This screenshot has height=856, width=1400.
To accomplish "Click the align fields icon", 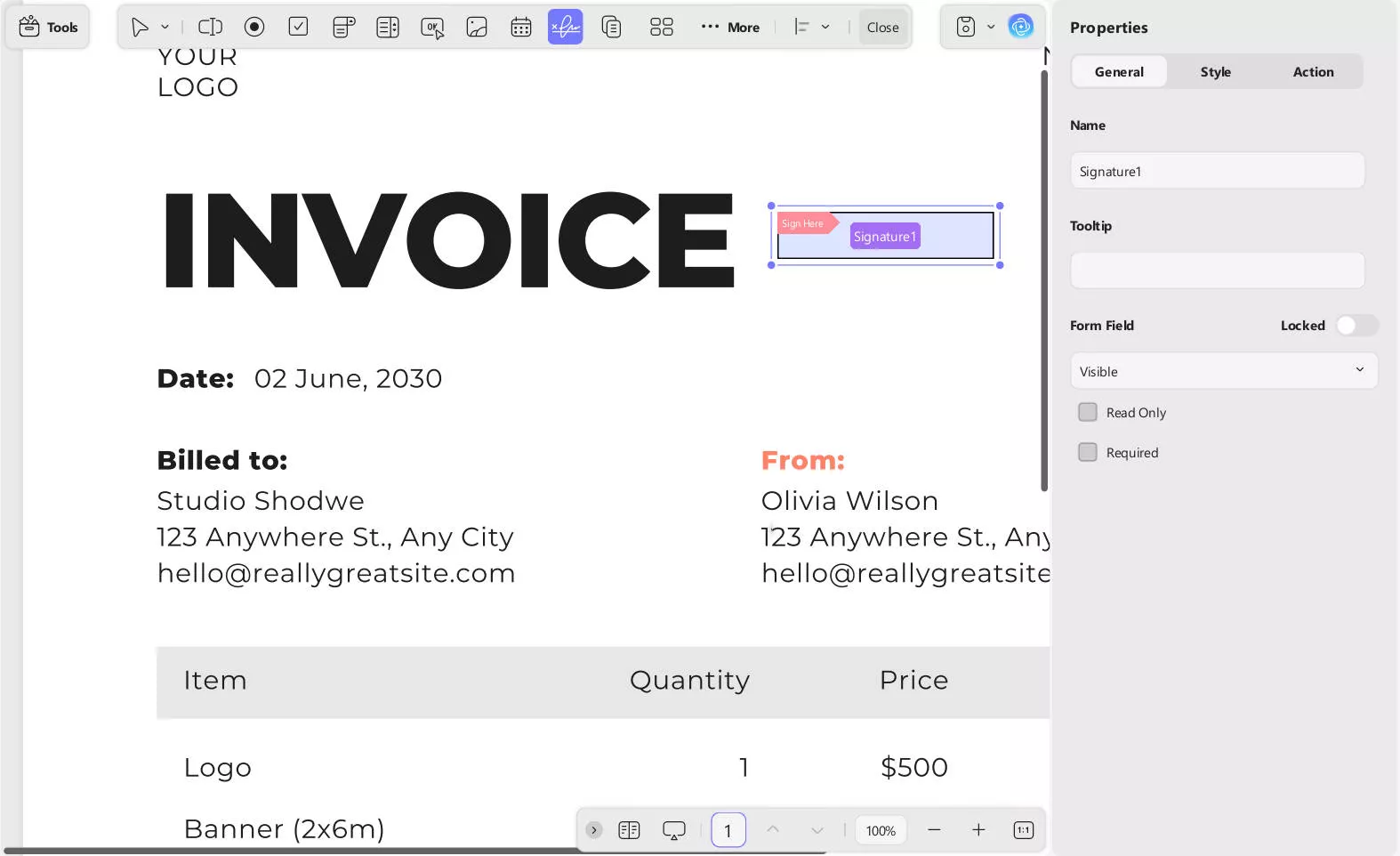I will click(x=802, y=28).
